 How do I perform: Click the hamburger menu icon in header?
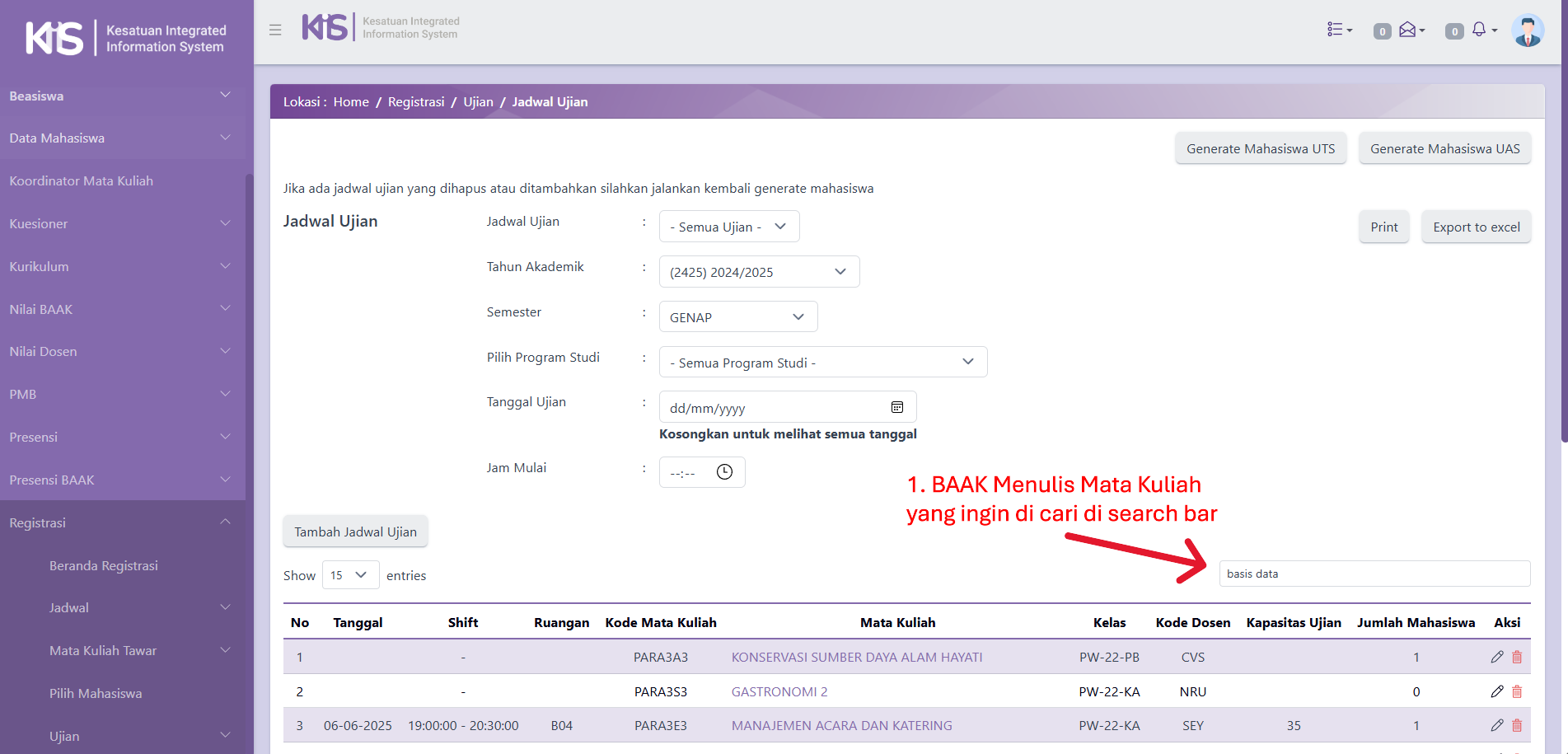(x=275, y=30)
